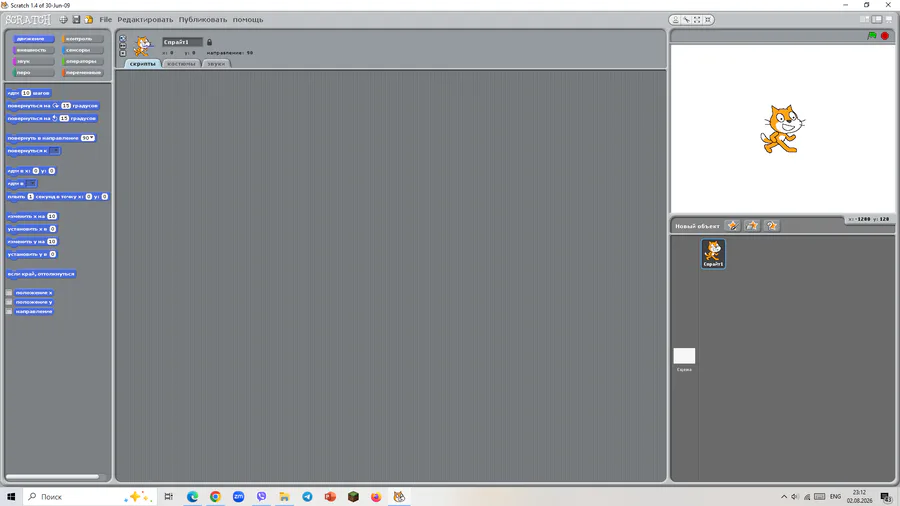Select the grow sprite tool
This screenshot has height=506, width=900.
click(x=697, y=20)
